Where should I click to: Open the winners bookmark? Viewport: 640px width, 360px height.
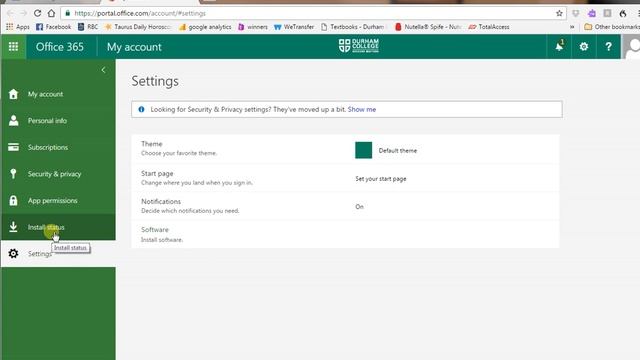(x=253, y=27)
